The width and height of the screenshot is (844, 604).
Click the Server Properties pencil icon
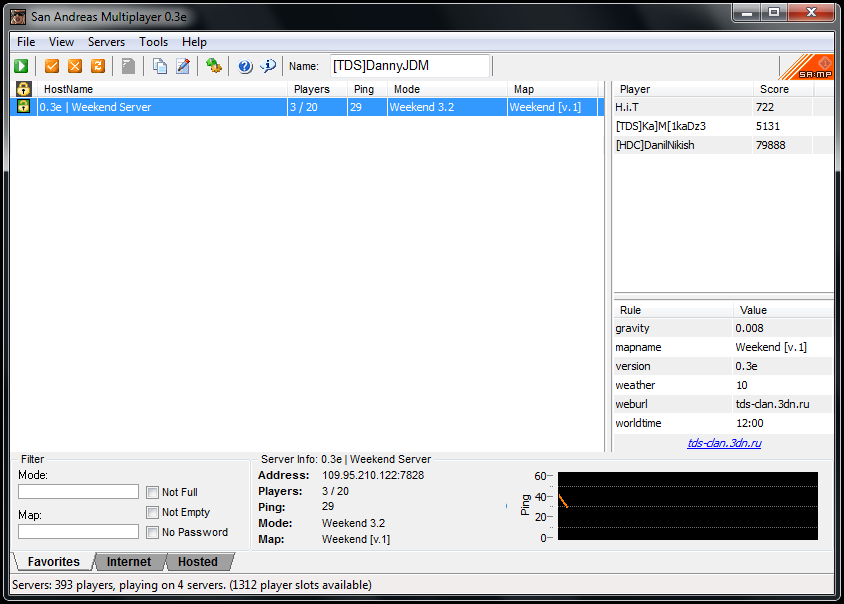(x=183, y=66)
